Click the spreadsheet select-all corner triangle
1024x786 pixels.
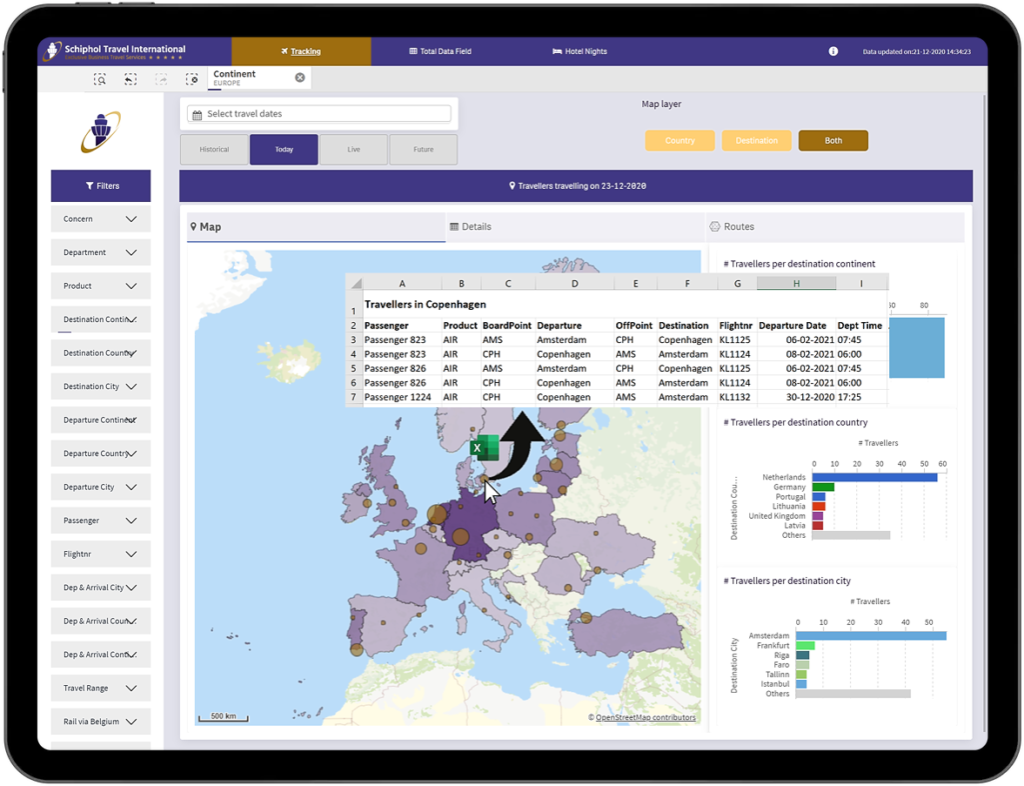(x=355, y=283)
